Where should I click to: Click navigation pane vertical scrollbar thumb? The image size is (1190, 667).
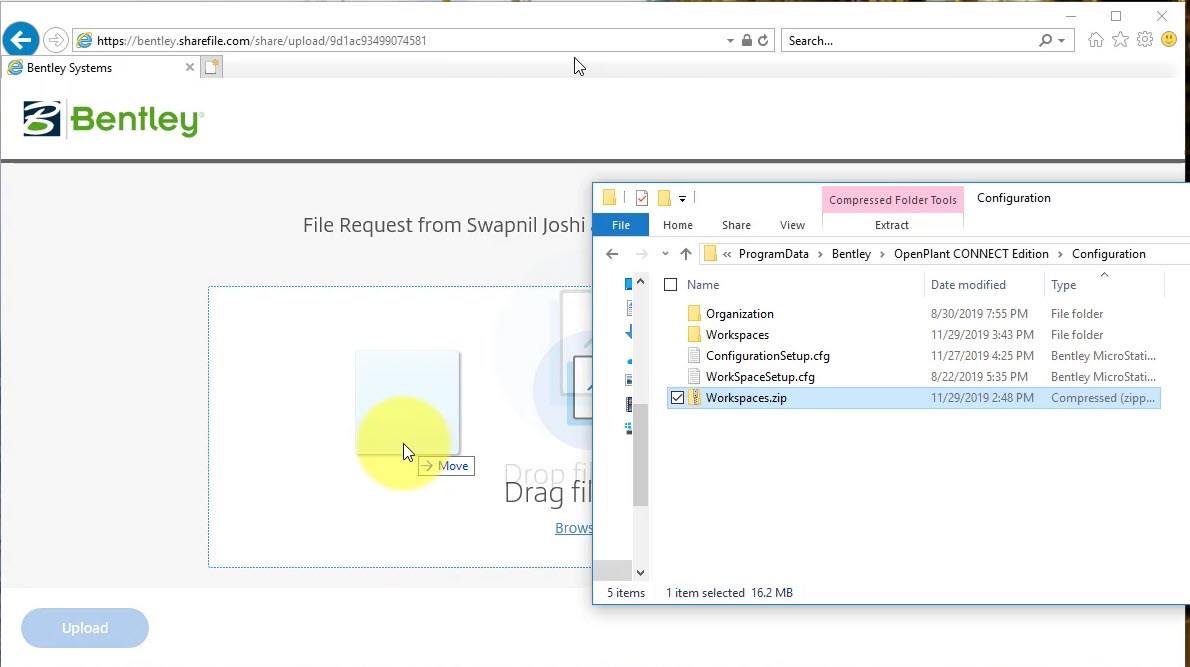coord(641,455)
